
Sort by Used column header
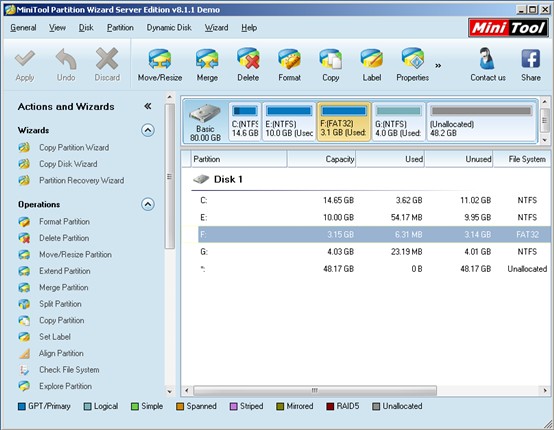(390, 159)
